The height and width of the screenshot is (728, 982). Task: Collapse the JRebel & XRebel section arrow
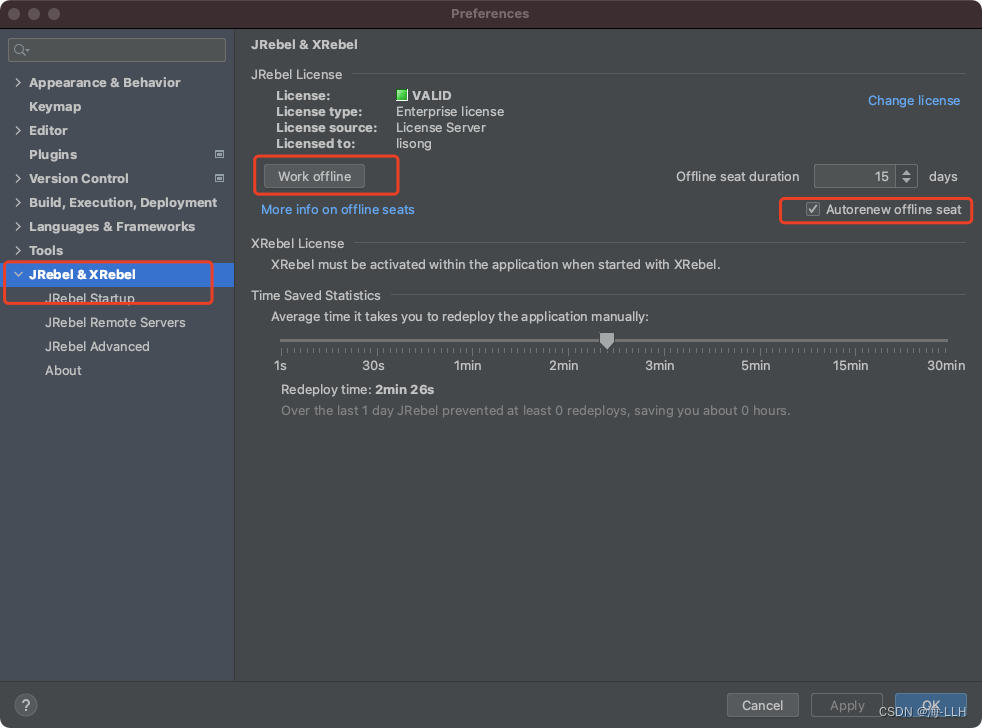point(18,274)
